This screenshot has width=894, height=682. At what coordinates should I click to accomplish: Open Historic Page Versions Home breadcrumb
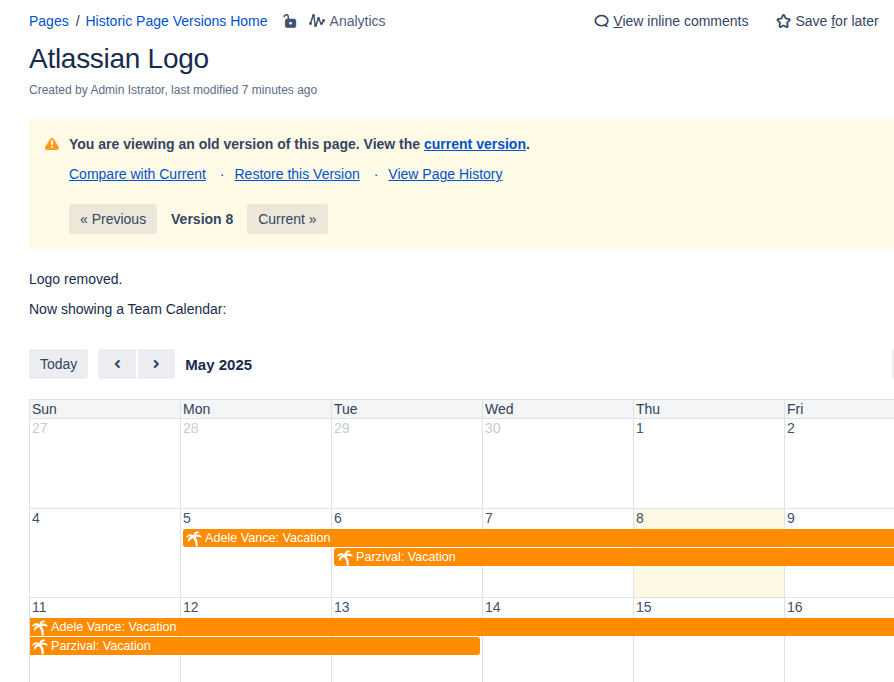tap(176, 21)
